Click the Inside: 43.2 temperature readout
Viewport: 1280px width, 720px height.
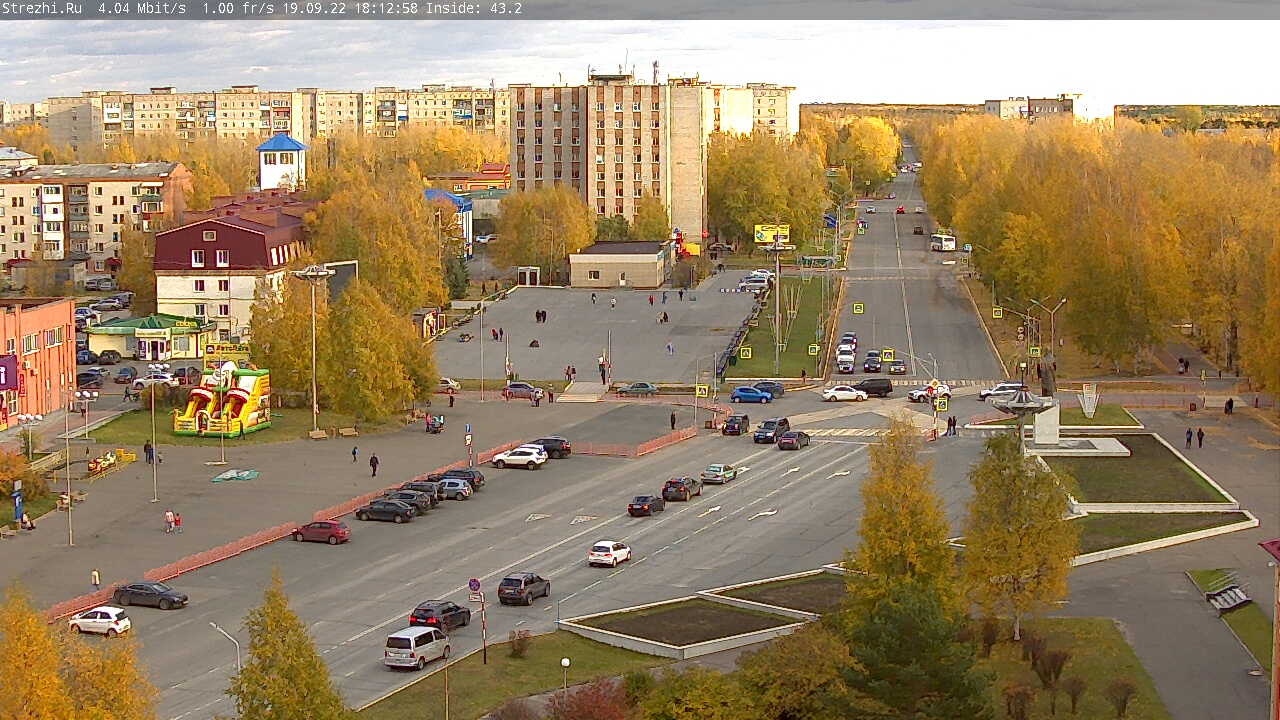click(474, 8)
